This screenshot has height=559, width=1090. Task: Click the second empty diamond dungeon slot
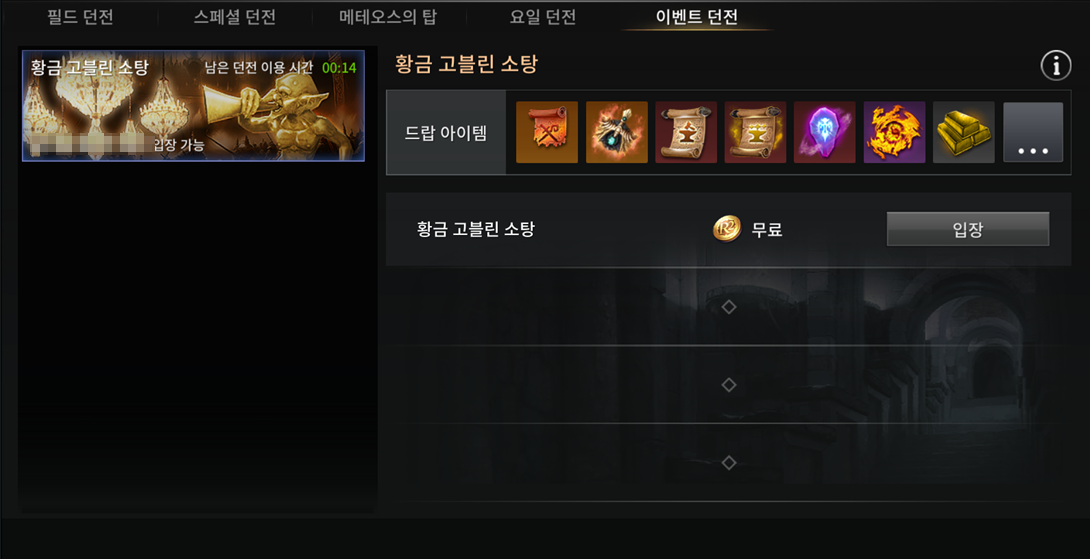coord(729,384)
